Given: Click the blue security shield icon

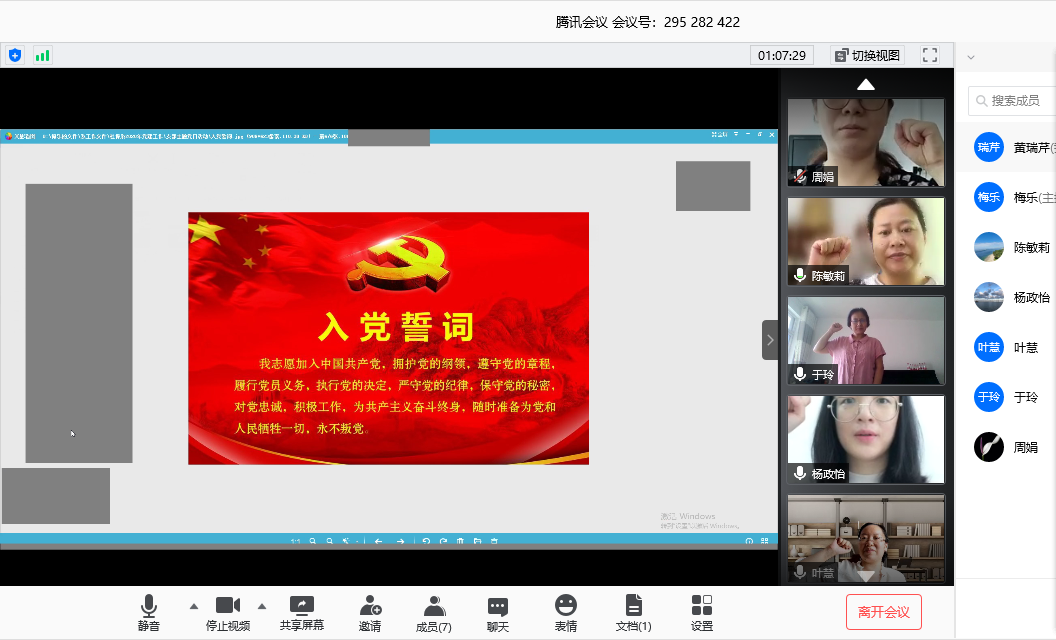Looking at the screenshot, I should (x=14, y=55).
